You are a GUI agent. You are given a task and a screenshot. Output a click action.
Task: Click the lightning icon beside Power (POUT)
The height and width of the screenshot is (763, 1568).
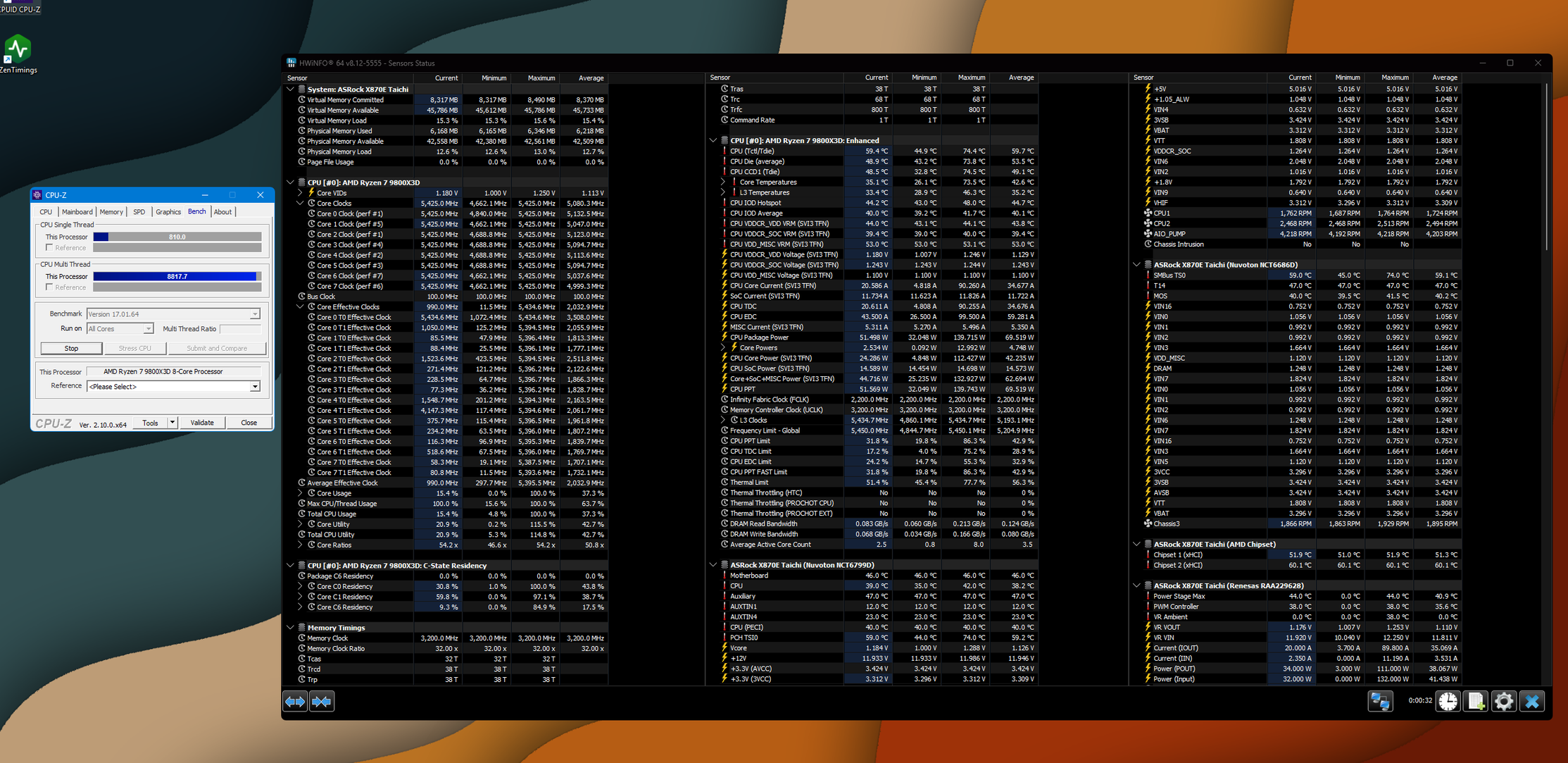1148,669
